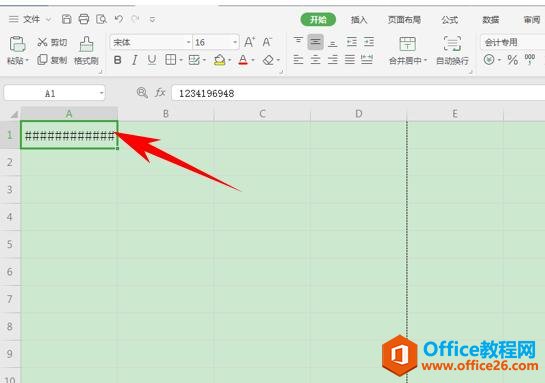Center text horizontally

click(315, 60)
